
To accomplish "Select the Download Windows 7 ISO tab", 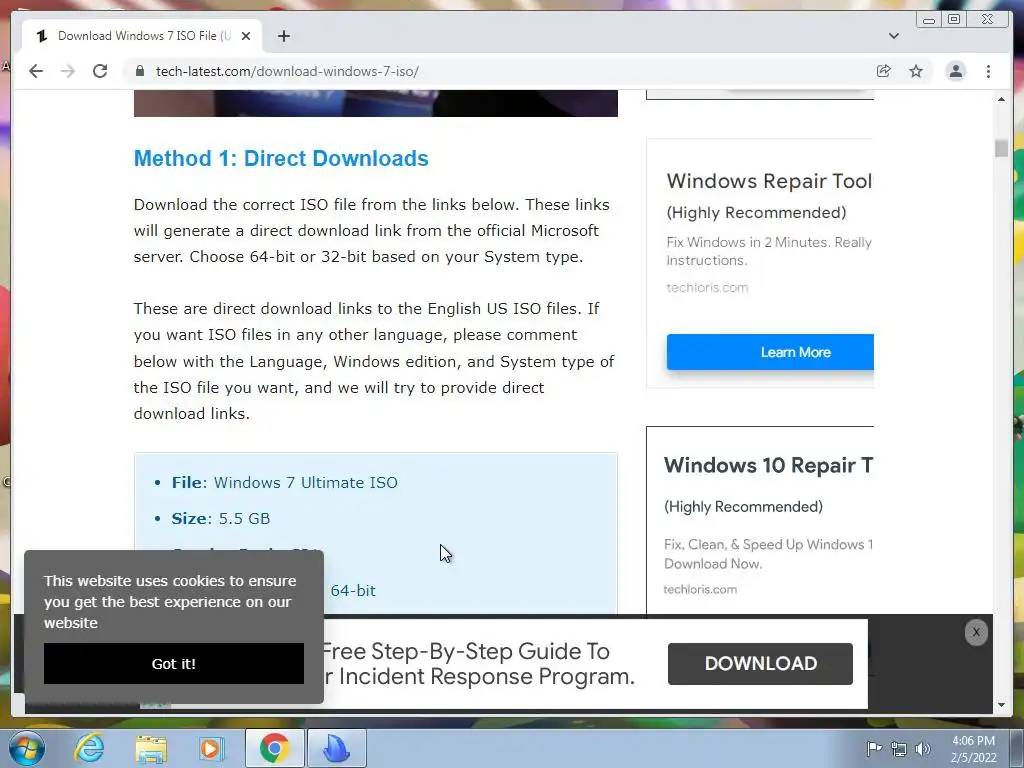I will tap(142, 36).
